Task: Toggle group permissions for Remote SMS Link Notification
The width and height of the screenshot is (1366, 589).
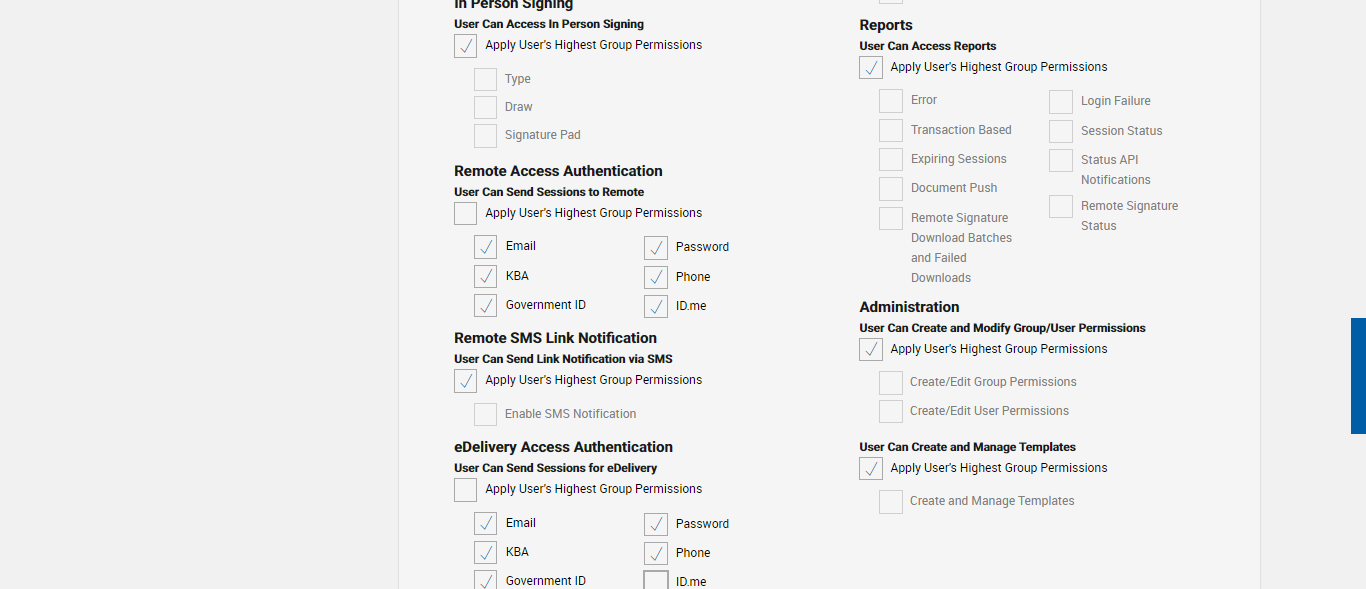Action: [x=465, y=381]
